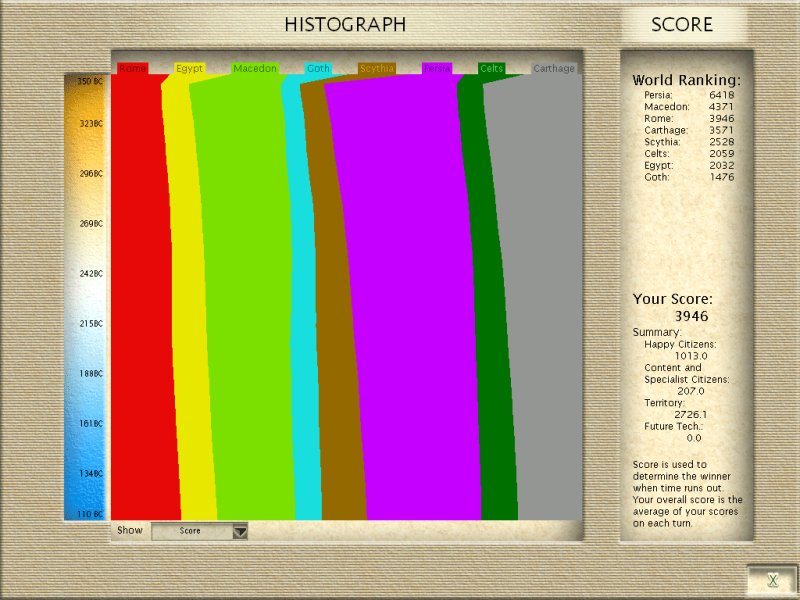Select the Carthage civilization label
This screenshot has width=800, height=600.
pyautogui.click(x=554, y=69)
